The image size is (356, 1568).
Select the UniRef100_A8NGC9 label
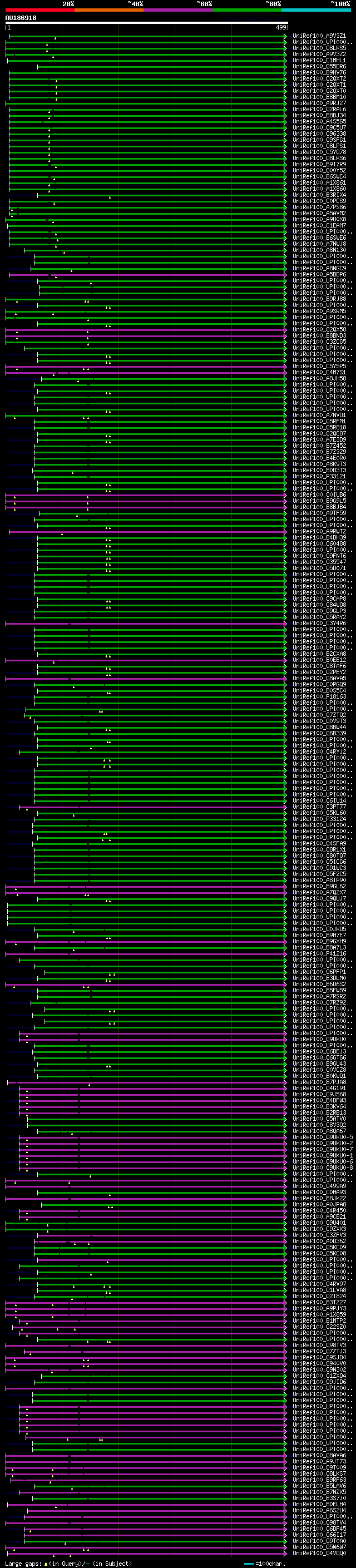pyautogui.click(x=319, y=269)
